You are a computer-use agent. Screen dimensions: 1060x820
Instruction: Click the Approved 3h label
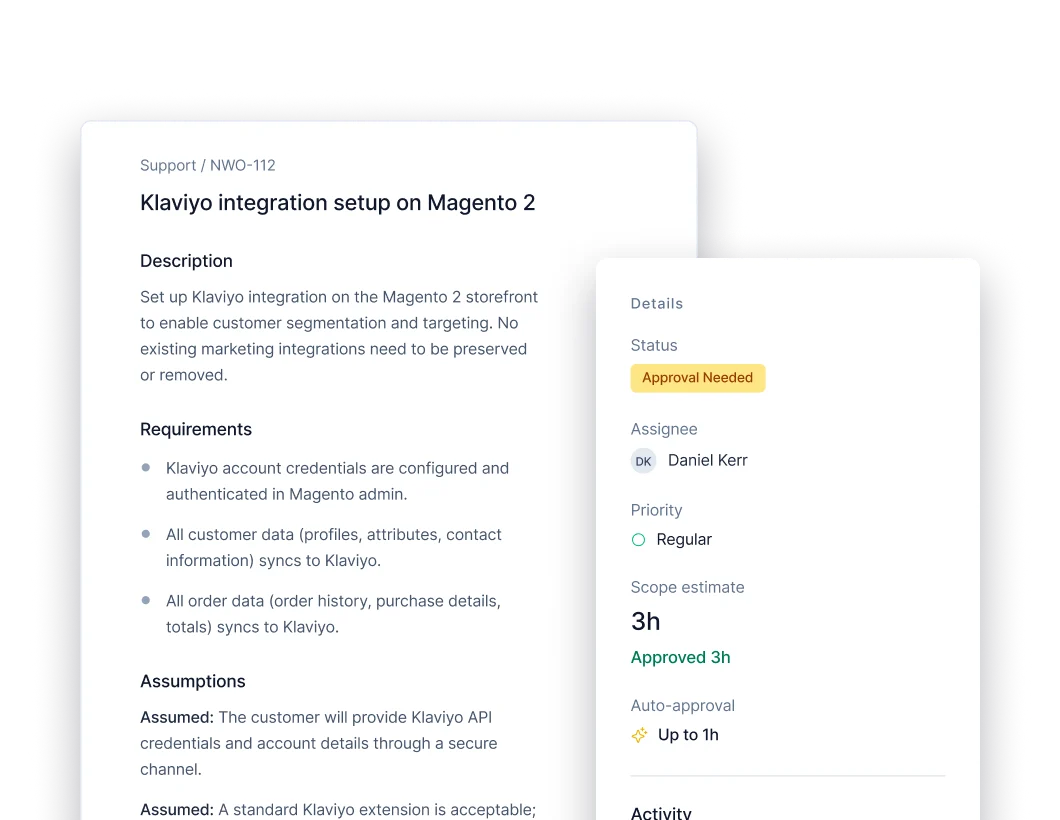(680, 658)
